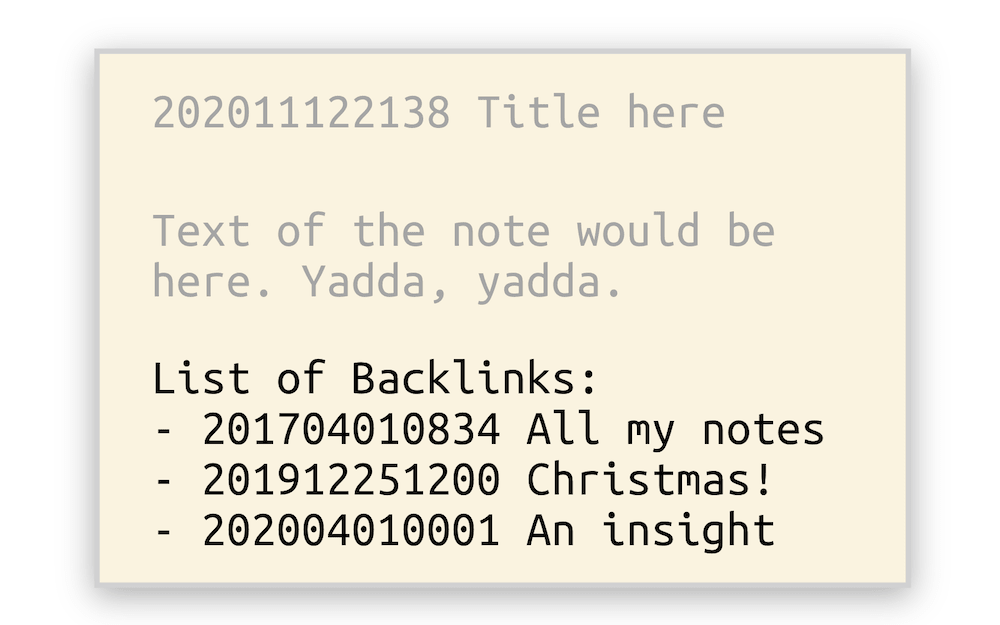Click the word "Yadda," in note text

click(x=374, y=282)
